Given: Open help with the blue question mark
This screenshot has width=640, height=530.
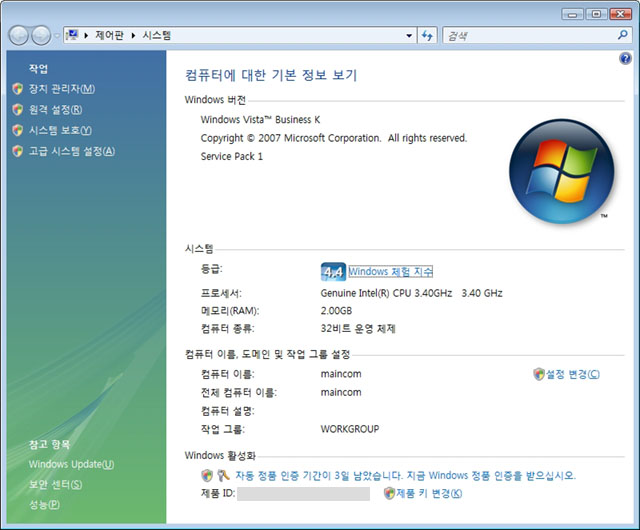Looking at the screenshot, I should coord(625,59).
